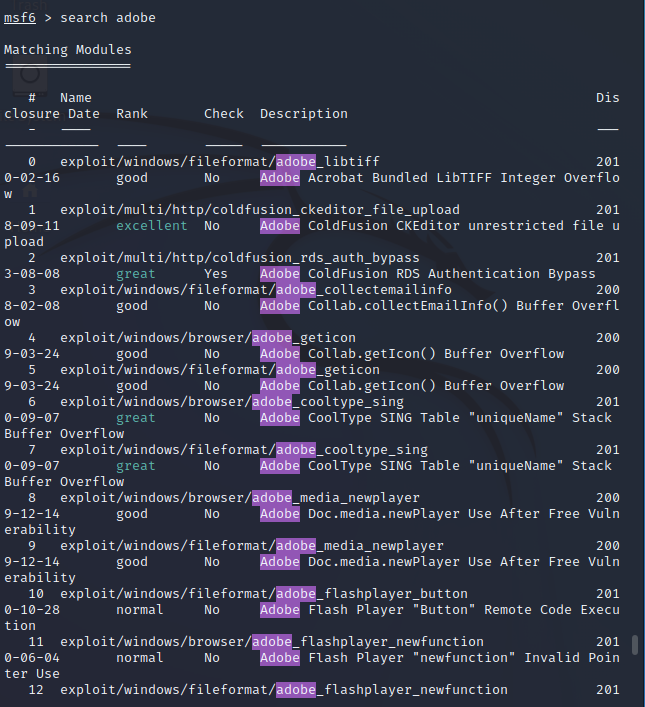Click module path adobe_flashplayer_button
Image resolution: width=645 pixels, height=707 pixels.
coord(264,594)
